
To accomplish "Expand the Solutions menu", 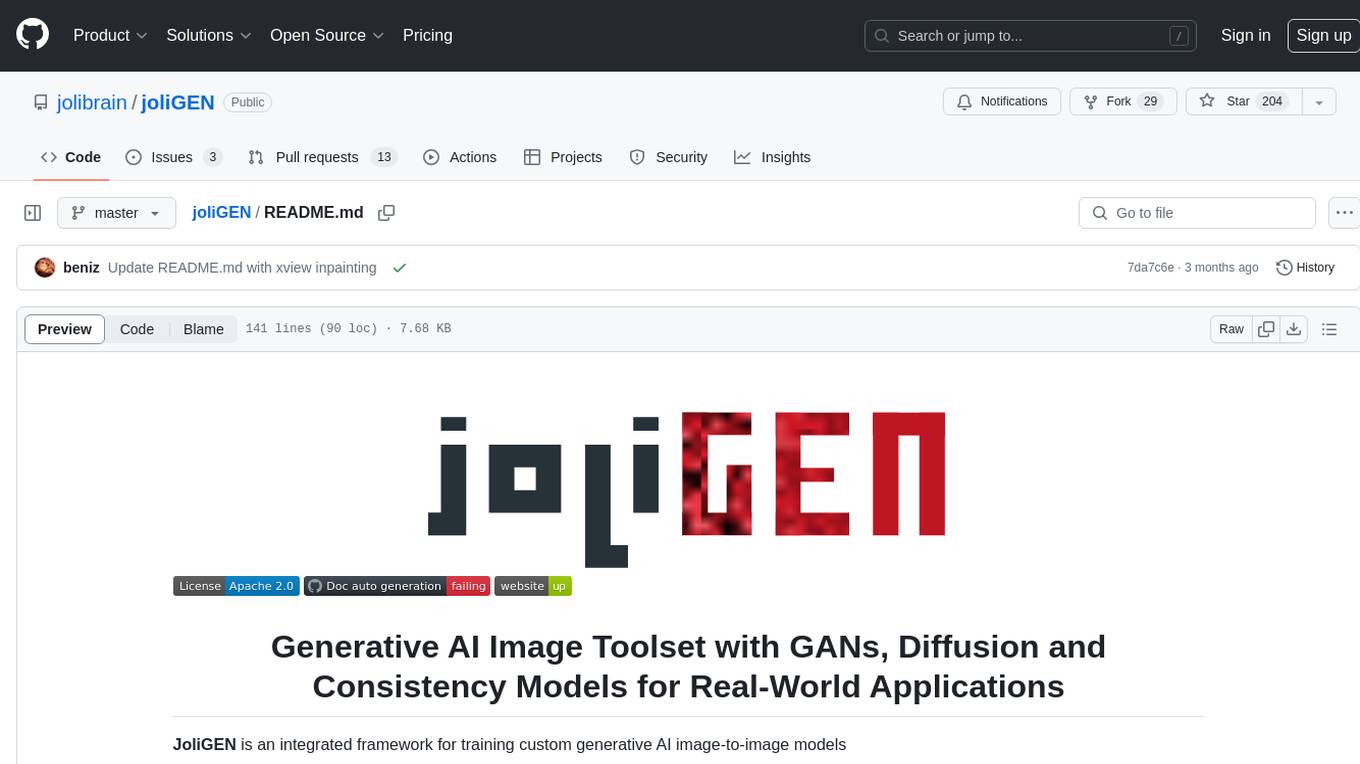I will (x=209, y=35).
